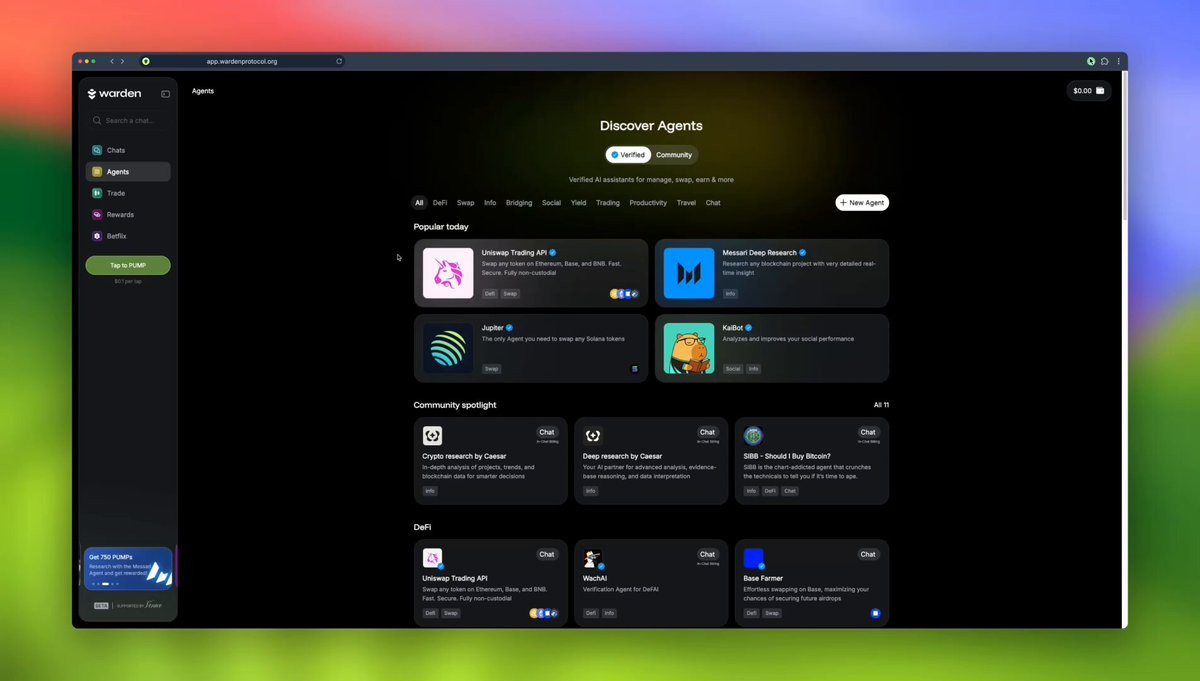Click the Warden logo in sidebar
The image size is (1200, 681).
pyautogui.click(x=114, y=94)
